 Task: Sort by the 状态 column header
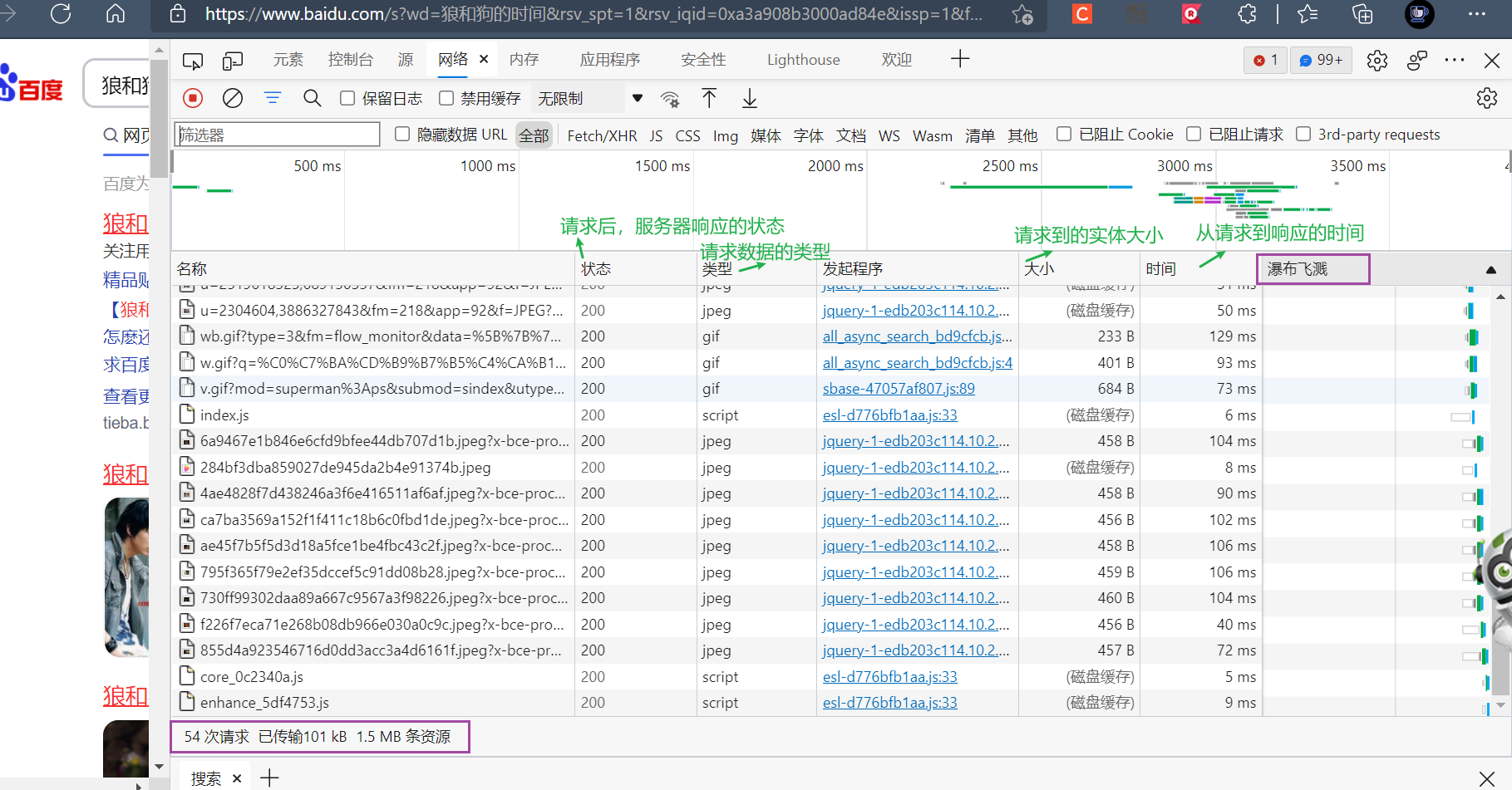pyautogui.click(x=636, y=269)
